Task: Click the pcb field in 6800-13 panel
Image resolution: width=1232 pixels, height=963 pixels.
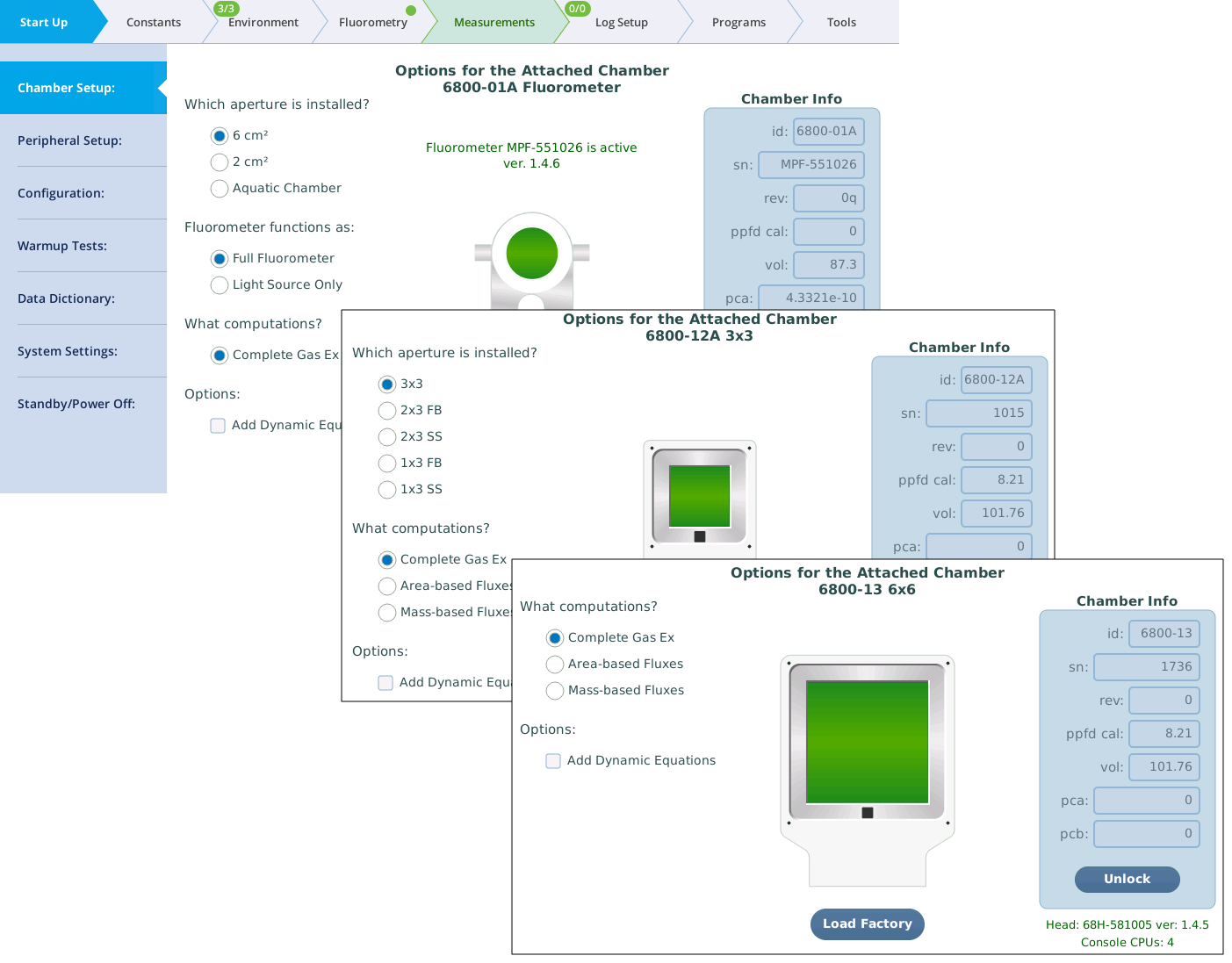Action: pos(1147,834)
